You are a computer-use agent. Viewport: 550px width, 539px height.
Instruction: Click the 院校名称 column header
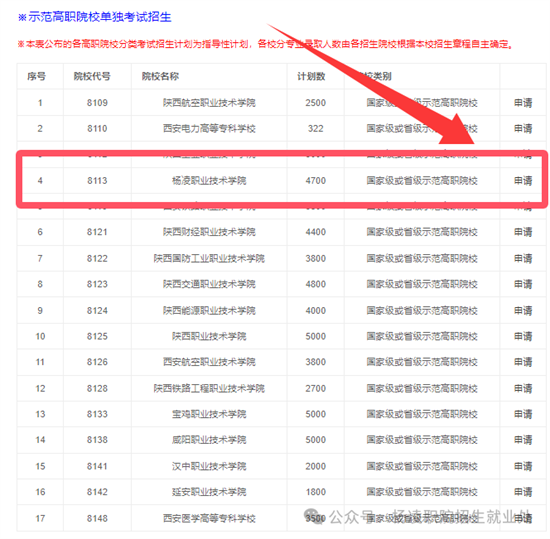[x=160, y=76]
